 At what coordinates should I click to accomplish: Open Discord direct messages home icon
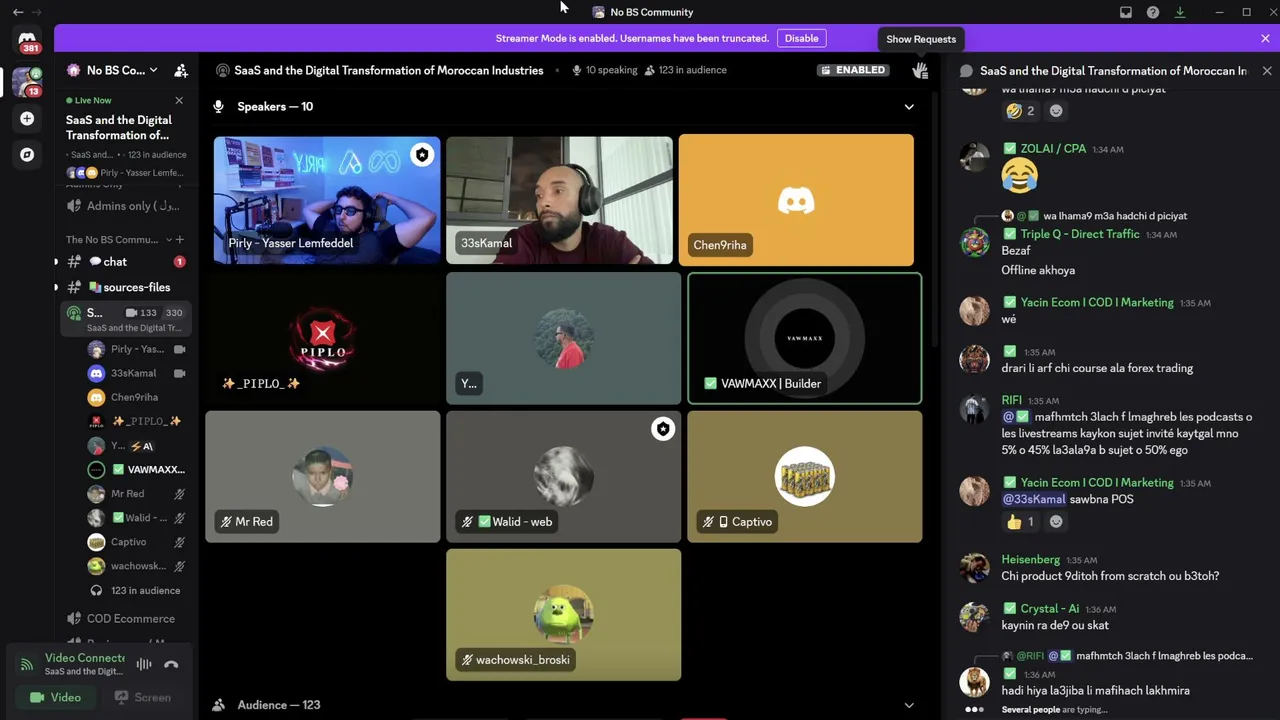coord(27,41)
